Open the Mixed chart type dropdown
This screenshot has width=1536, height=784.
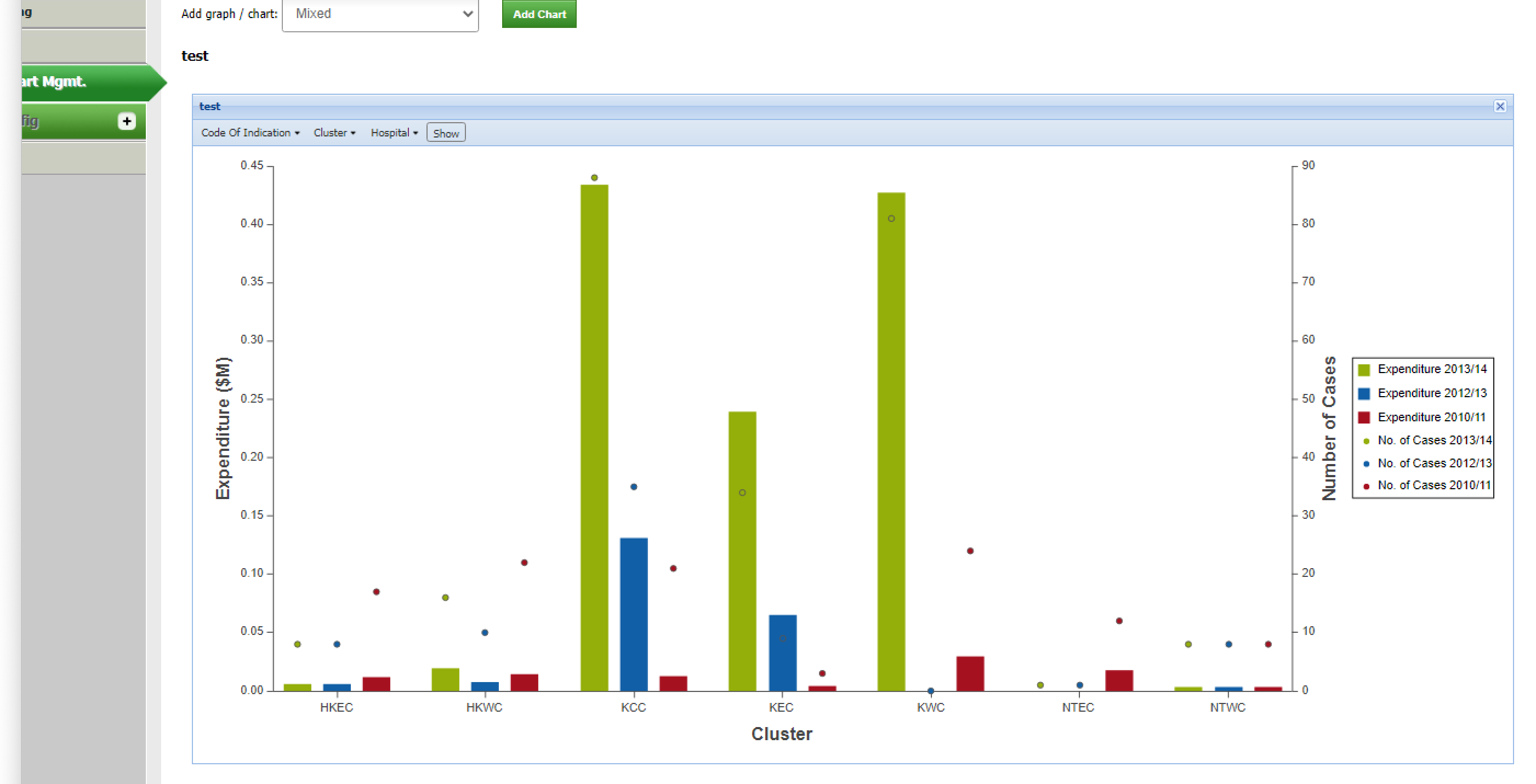click(380, 14)
